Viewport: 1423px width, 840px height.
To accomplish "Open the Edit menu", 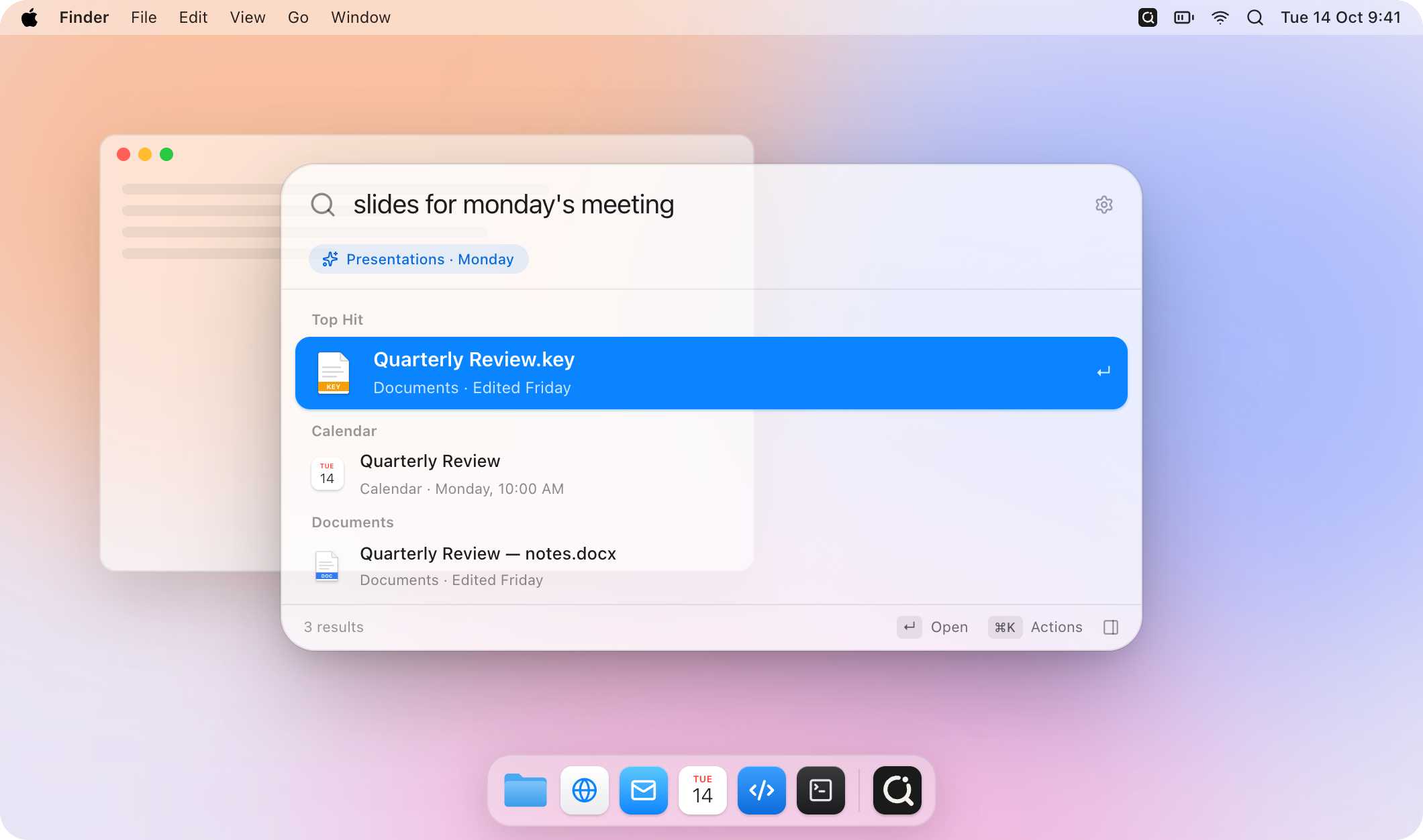I will (193, 17).
